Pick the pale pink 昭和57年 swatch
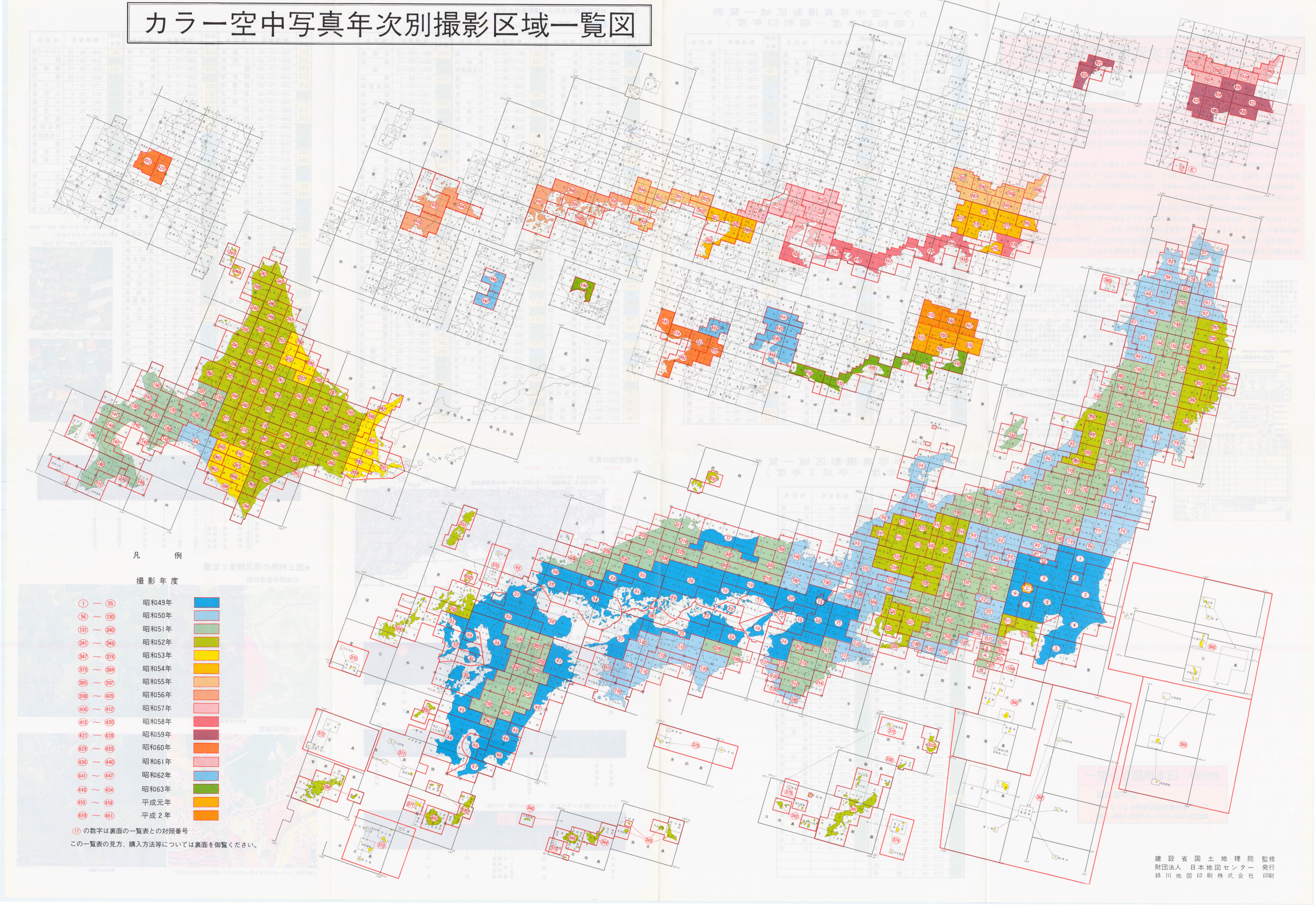Viewport: 1316px width, 905px height. coord(206,708)
